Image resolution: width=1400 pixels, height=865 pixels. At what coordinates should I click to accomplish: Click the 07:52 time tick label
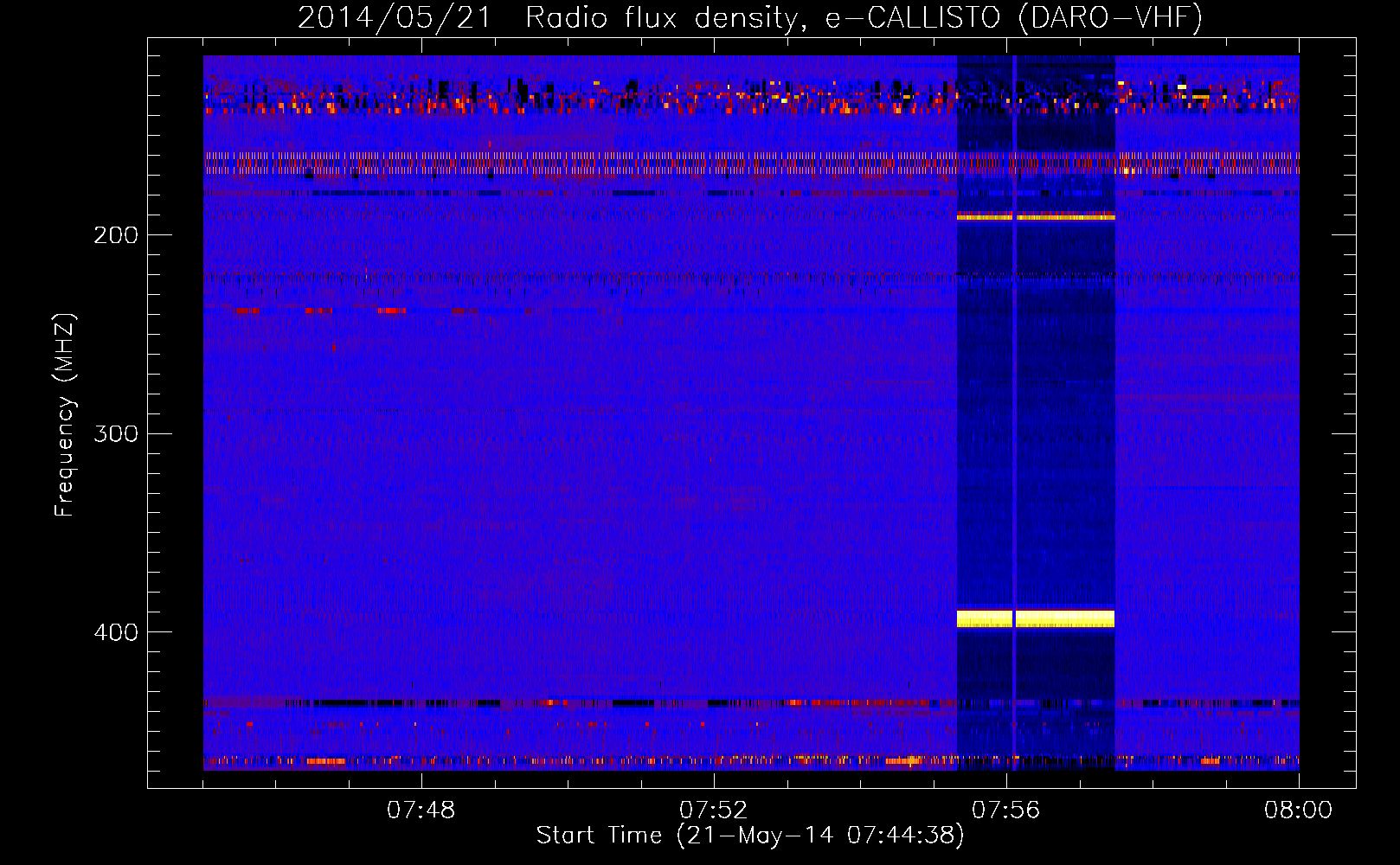tap(713, 811)
